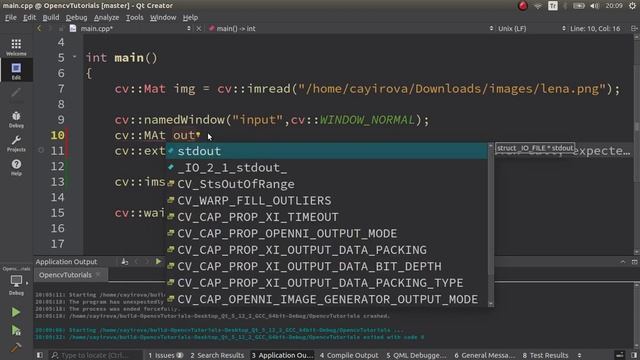
Task: Go back in navigation history arrow
Action: 40,29
